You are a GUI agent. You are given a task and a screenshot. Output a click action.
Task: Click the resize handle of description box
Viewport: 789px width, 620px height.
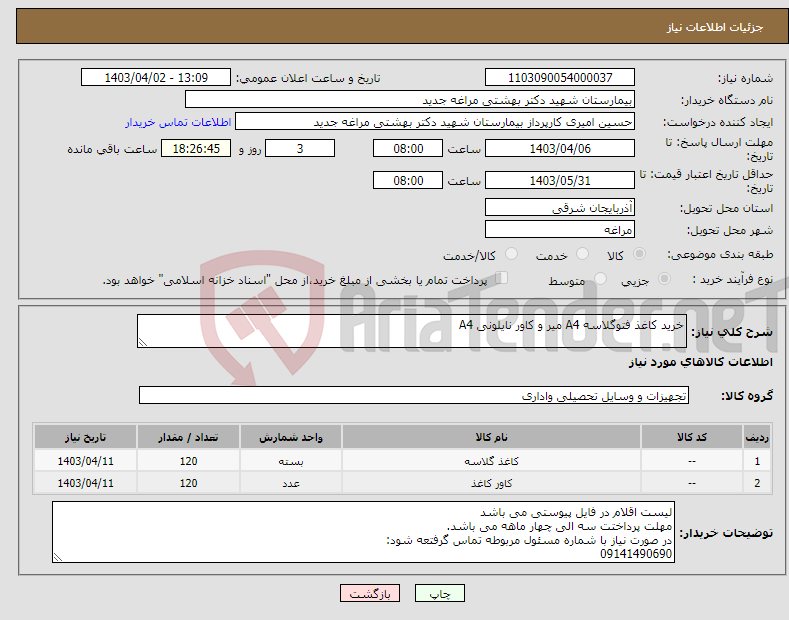pos(143,342)
